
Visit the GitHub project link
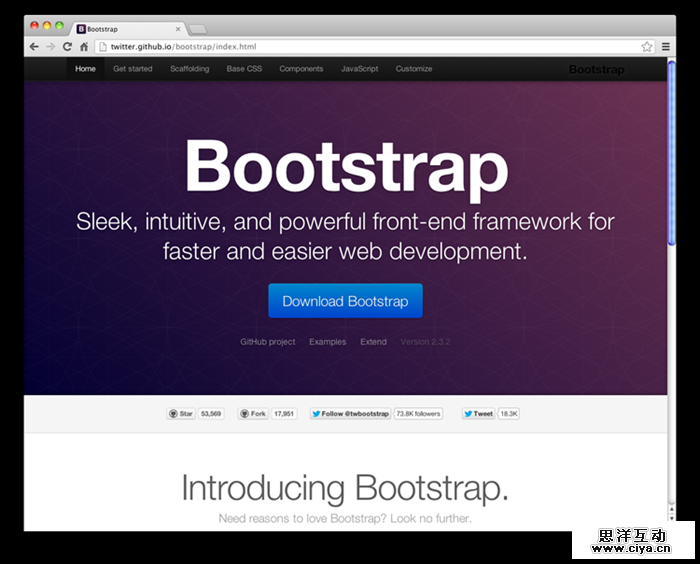click(268, 342)
